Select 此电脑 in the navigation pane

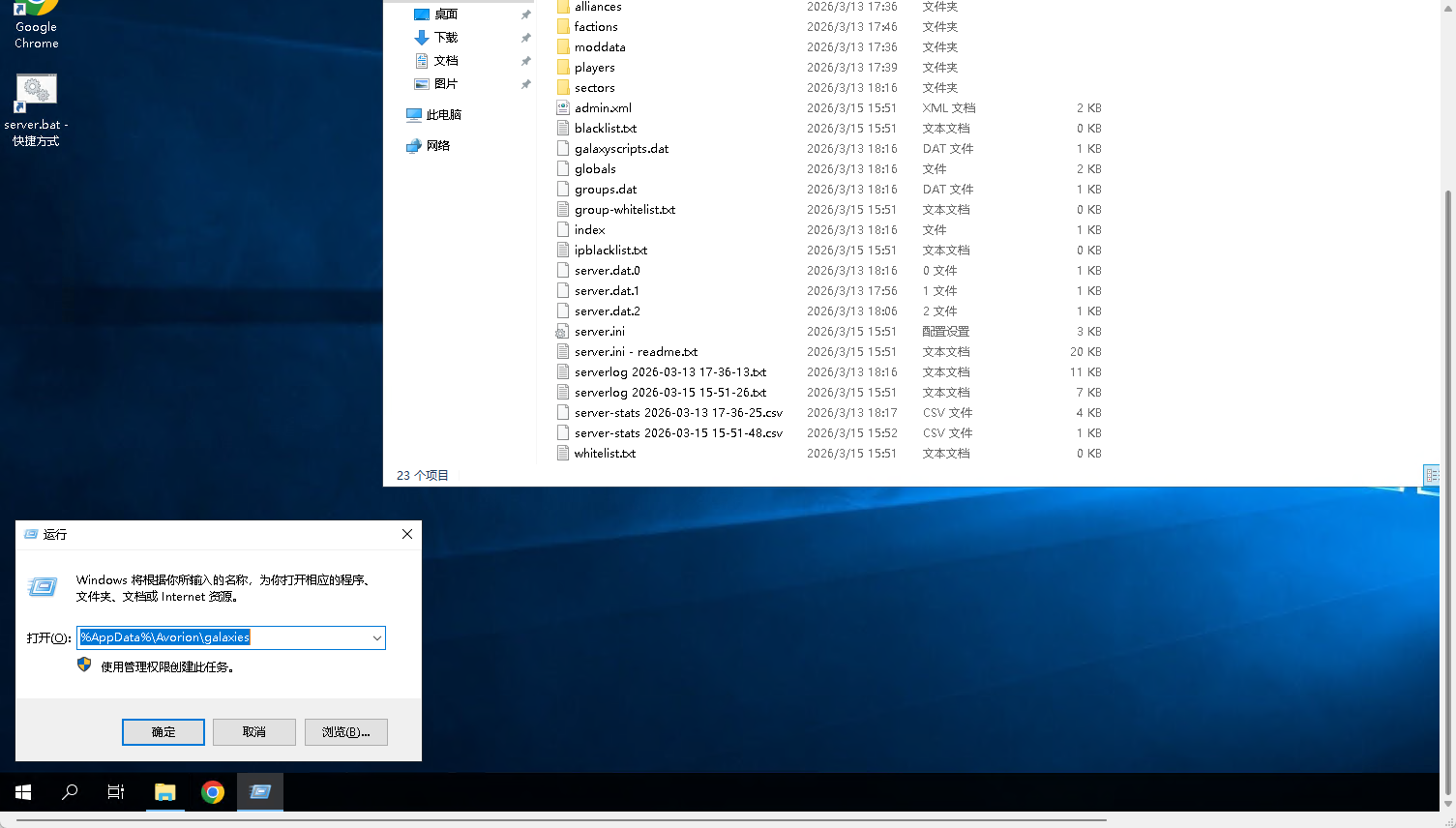(x=443, y=115)
